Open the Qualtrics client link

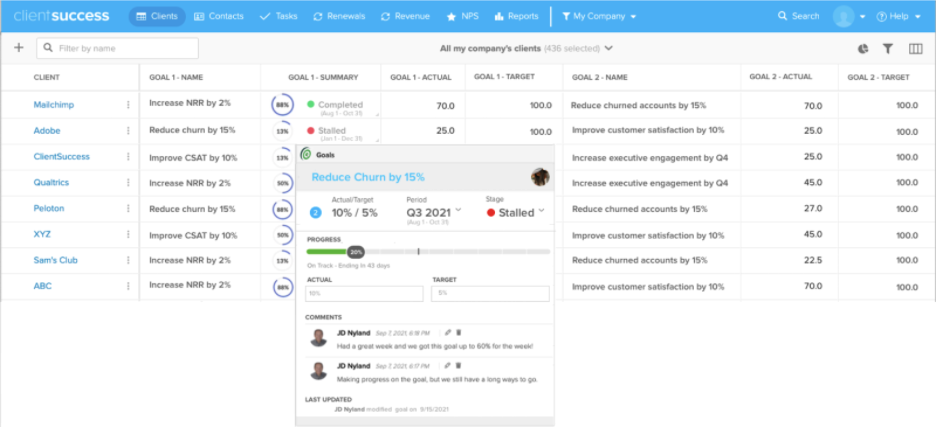(51, 183)
